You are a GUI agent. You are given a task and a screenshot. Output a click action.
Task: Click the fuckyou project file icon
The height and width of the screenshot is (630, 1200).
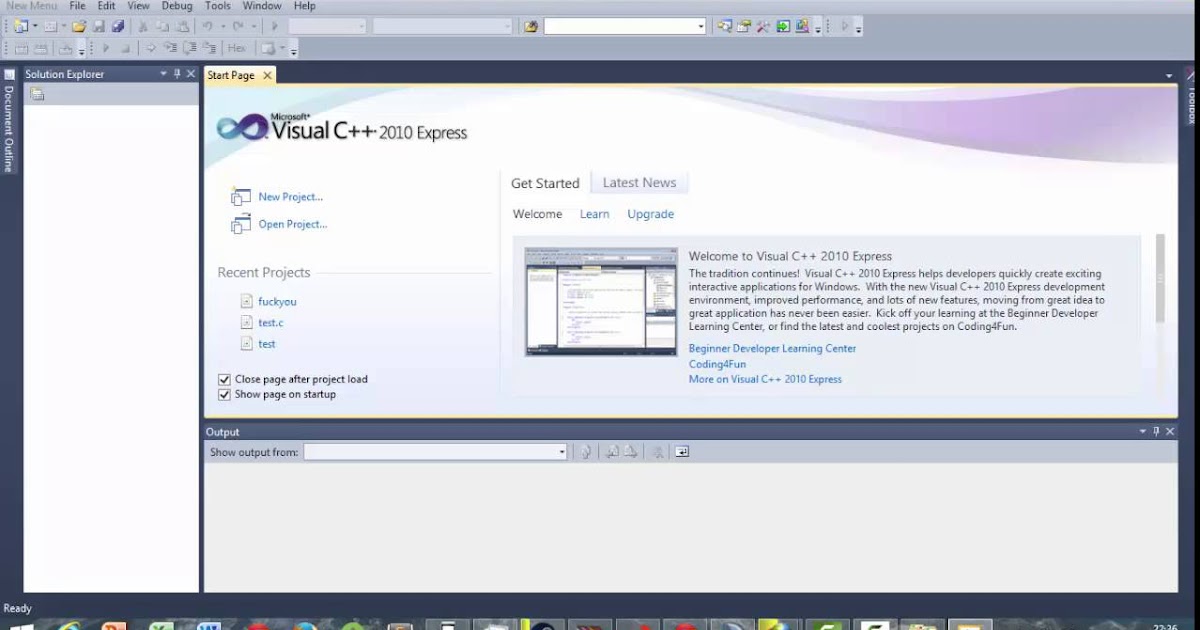click(x=247, y=301)
